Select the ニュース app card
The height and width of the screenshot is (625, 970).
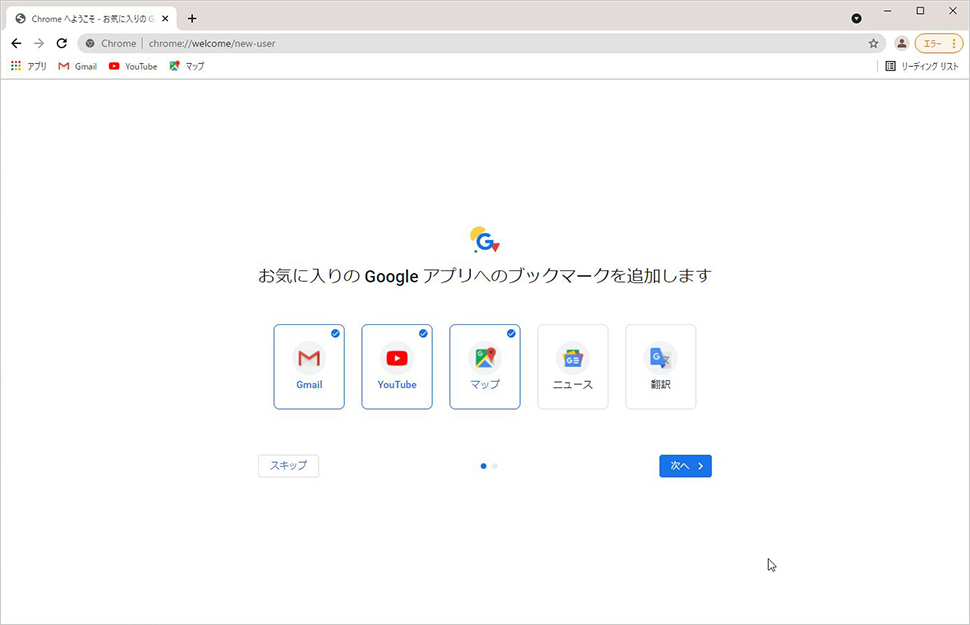(x=573, y=367)
